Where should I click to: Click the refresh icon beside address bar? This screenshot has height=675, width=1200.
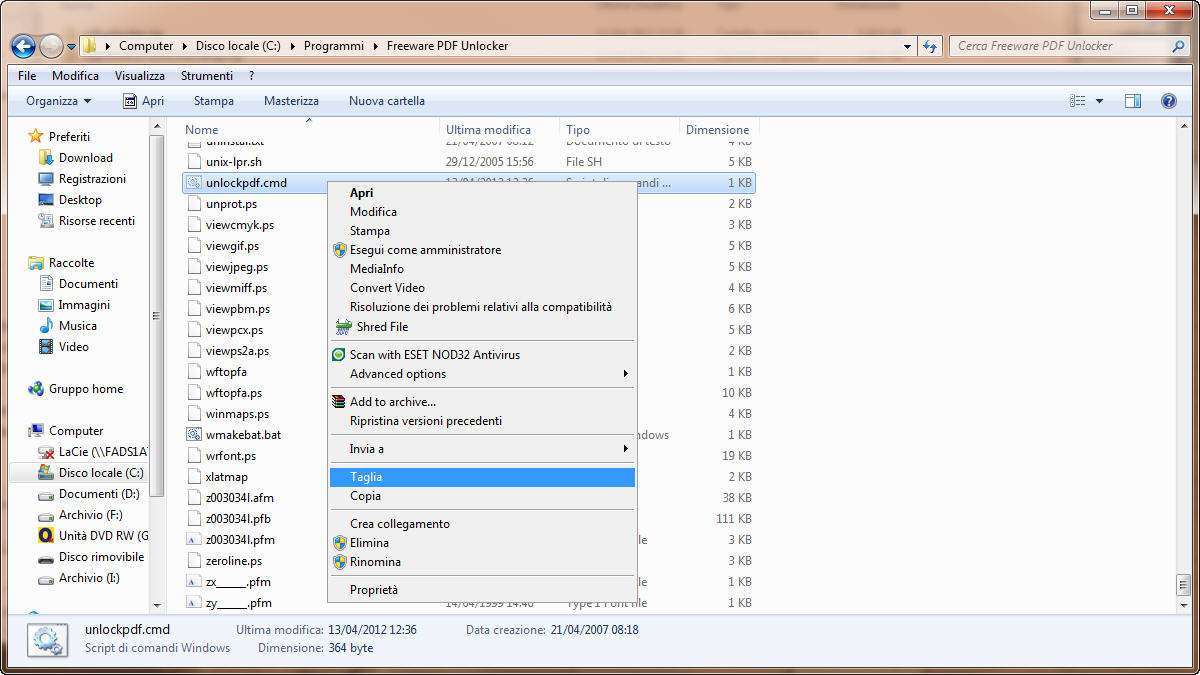pos(931,46)
